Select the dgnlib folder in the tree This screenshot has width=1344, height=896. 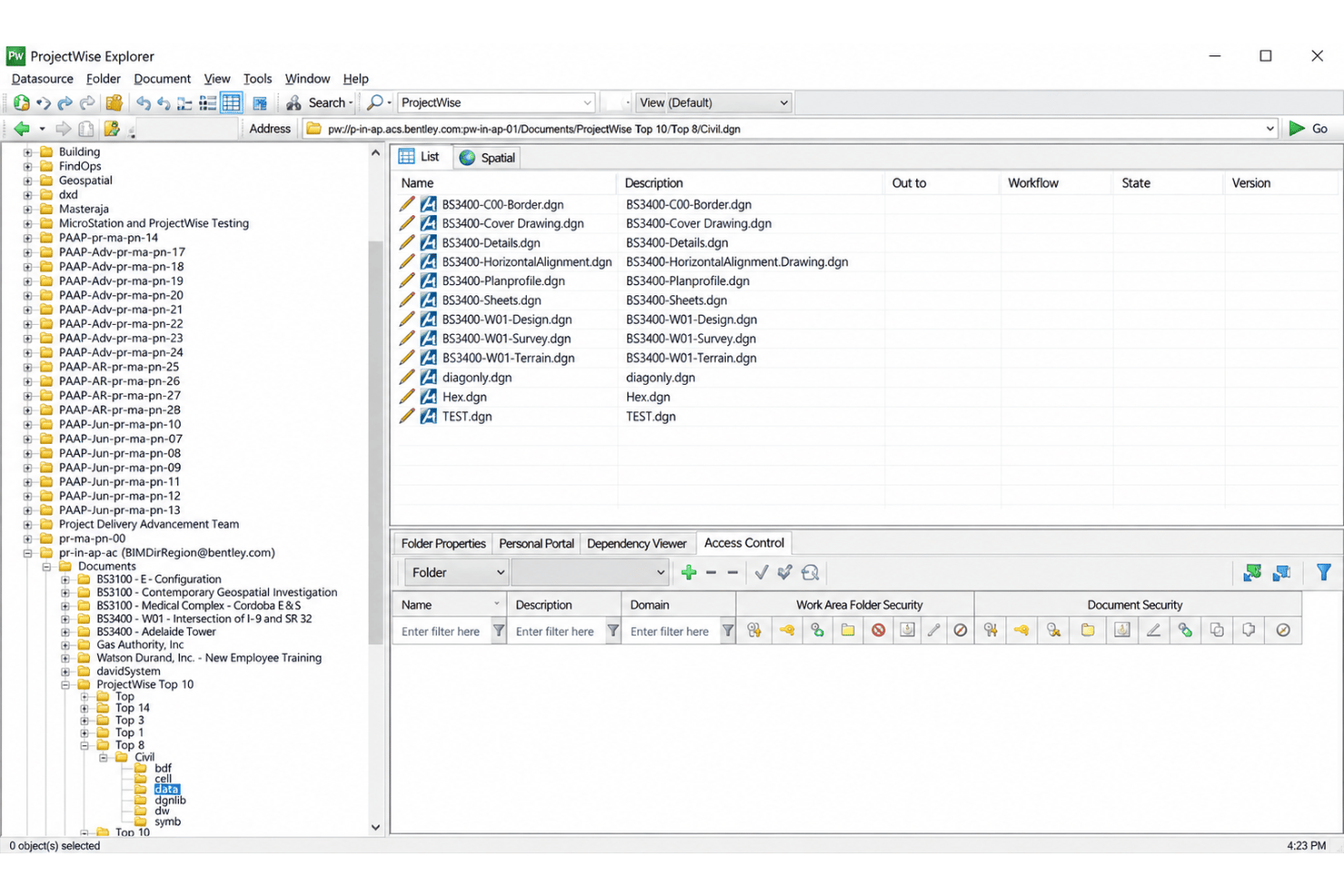coord(170,801)
